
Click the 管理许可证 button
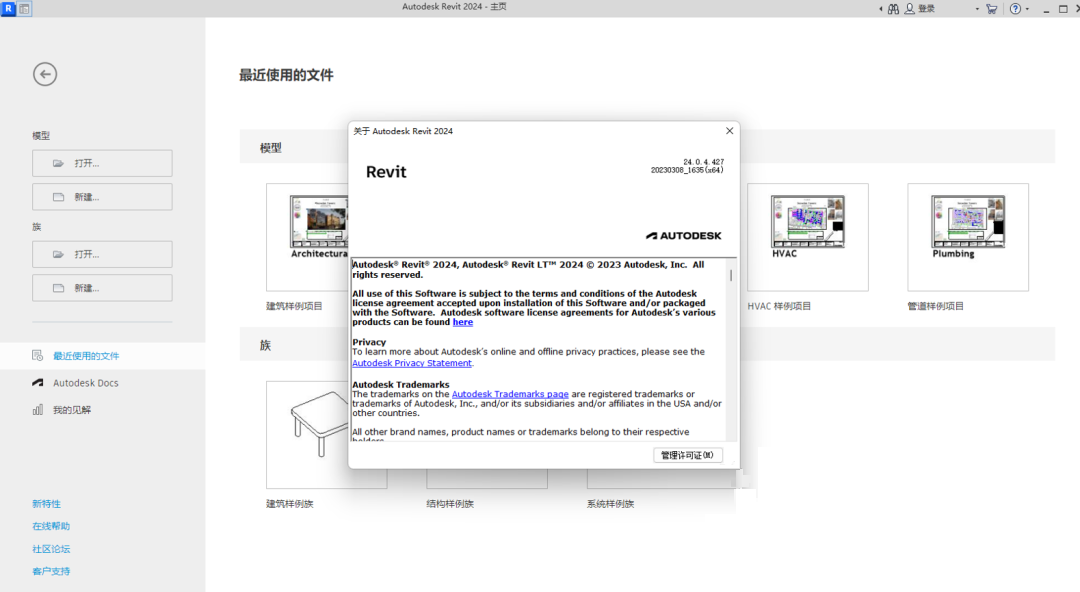tap(688, 454)
